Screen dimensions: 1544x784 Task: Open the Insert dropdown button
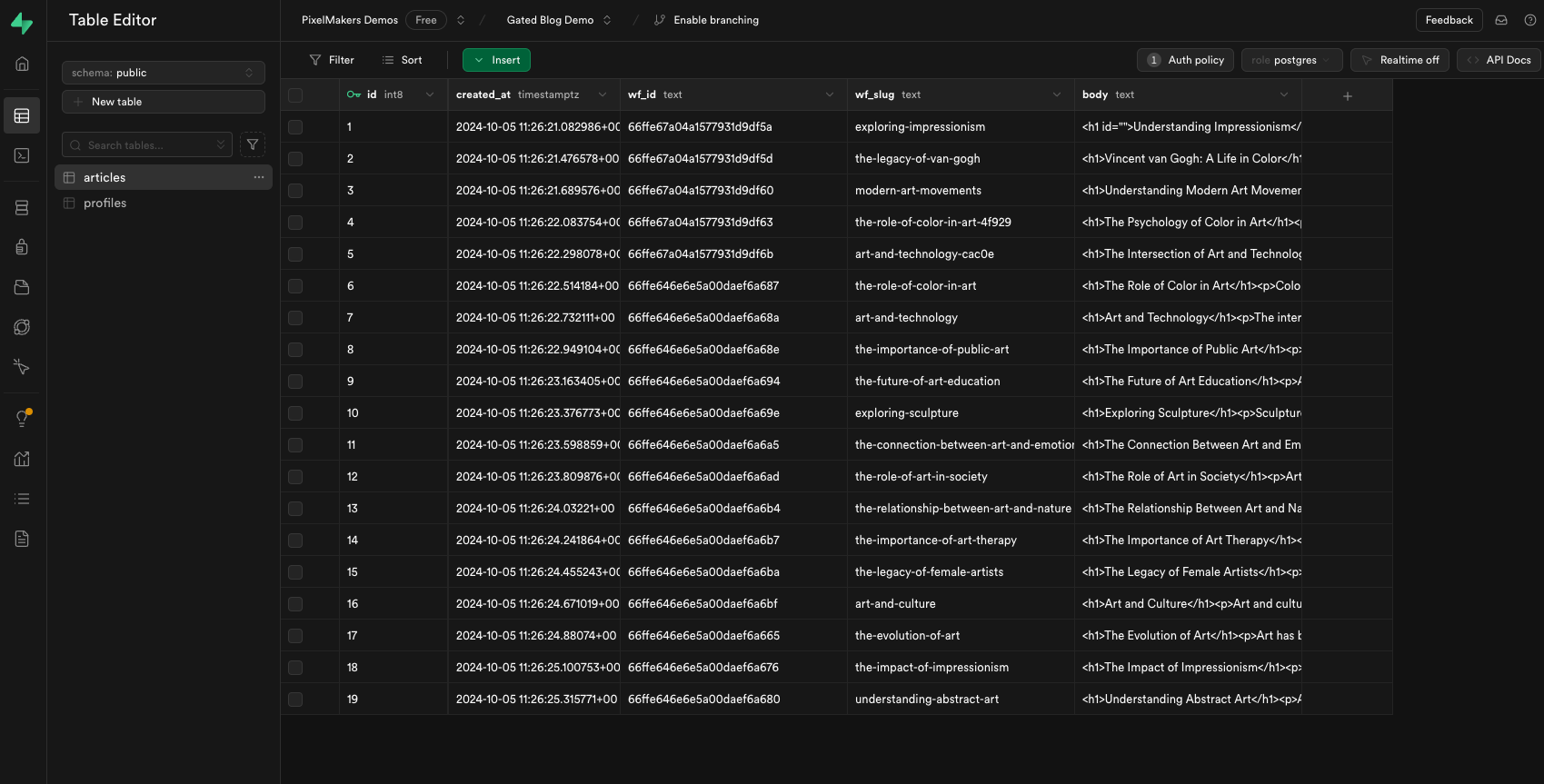point(496,60)
